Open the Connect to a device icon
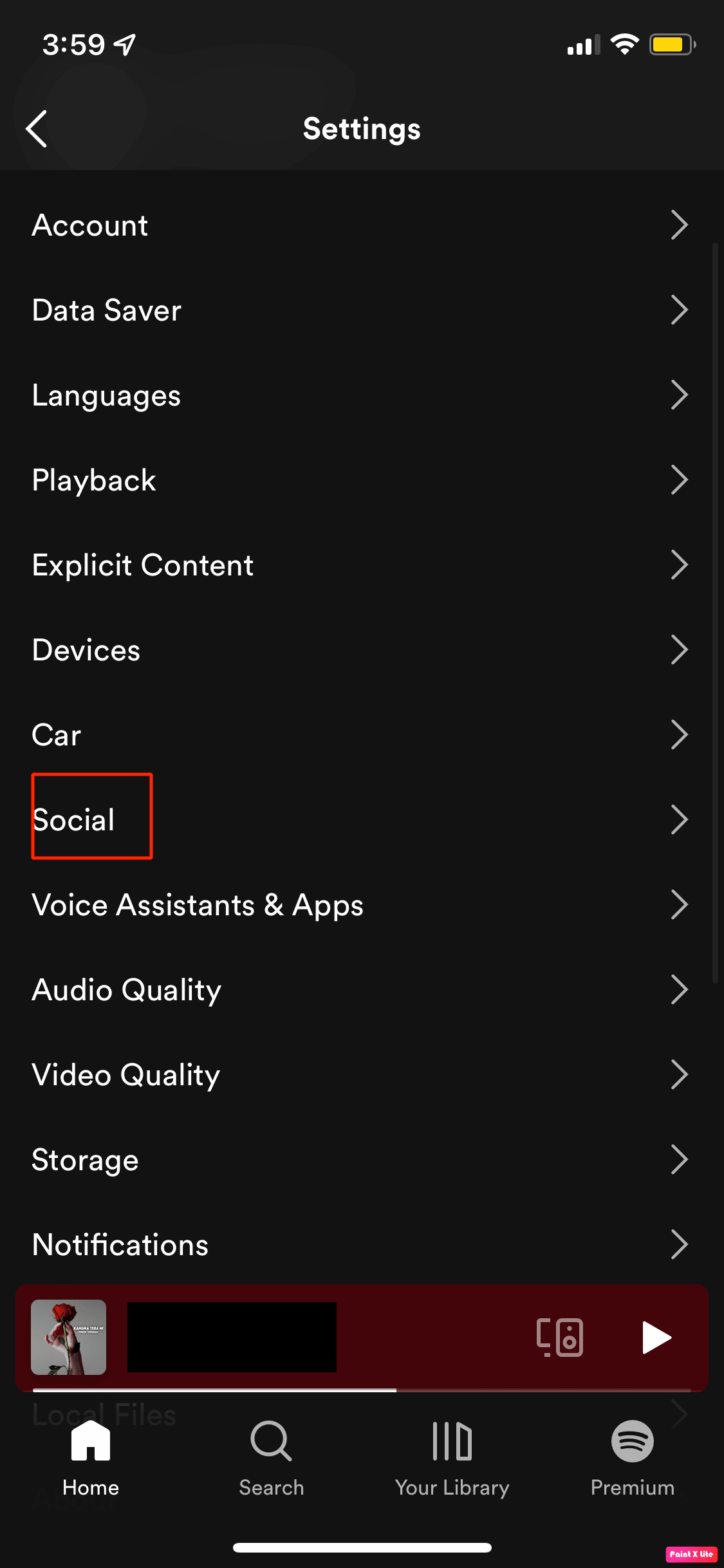Screen dimensions: 724x1568 click(x=560, y=1337)
